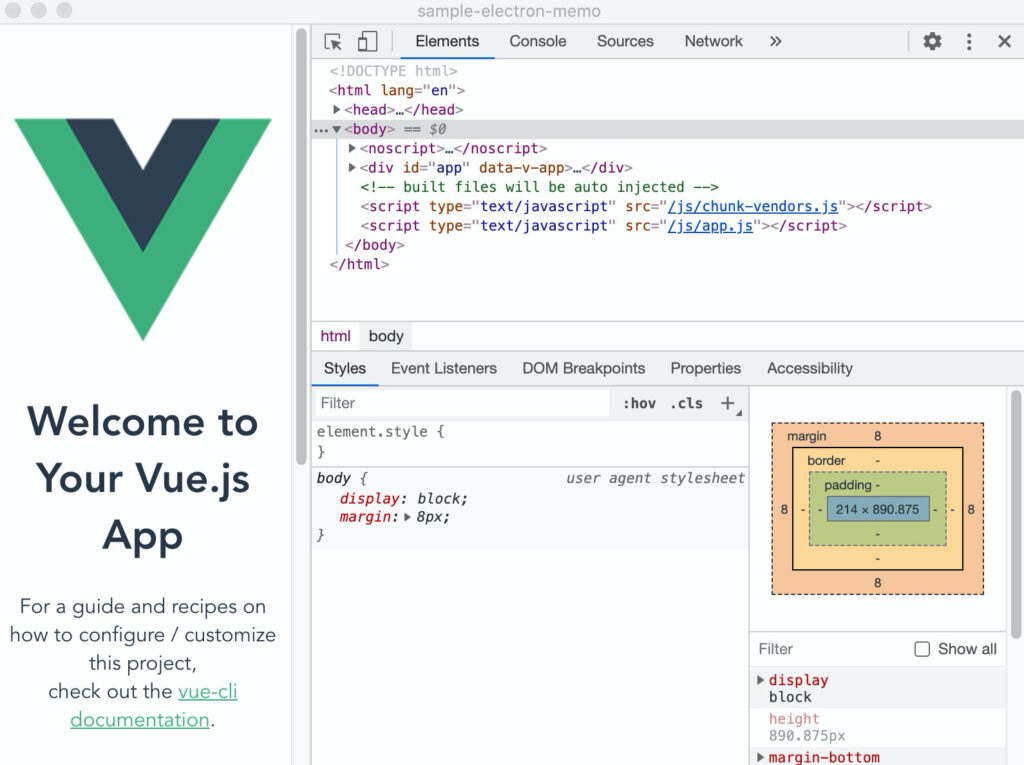Switch to the Sources tab
This screenshot has width=1024, height=765.
point(625,41)
